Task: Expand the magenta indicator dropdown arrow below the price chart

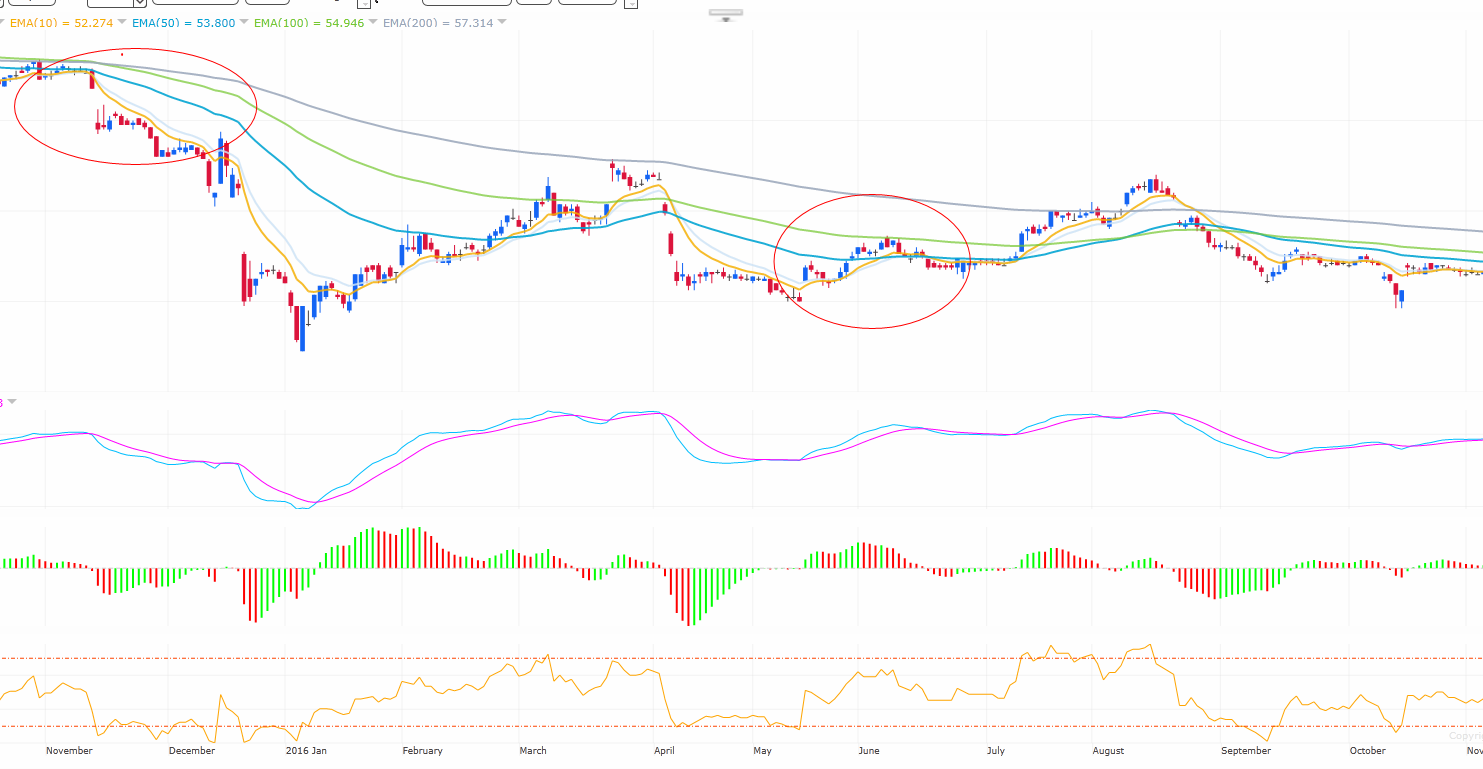Action: pos(12,402)
